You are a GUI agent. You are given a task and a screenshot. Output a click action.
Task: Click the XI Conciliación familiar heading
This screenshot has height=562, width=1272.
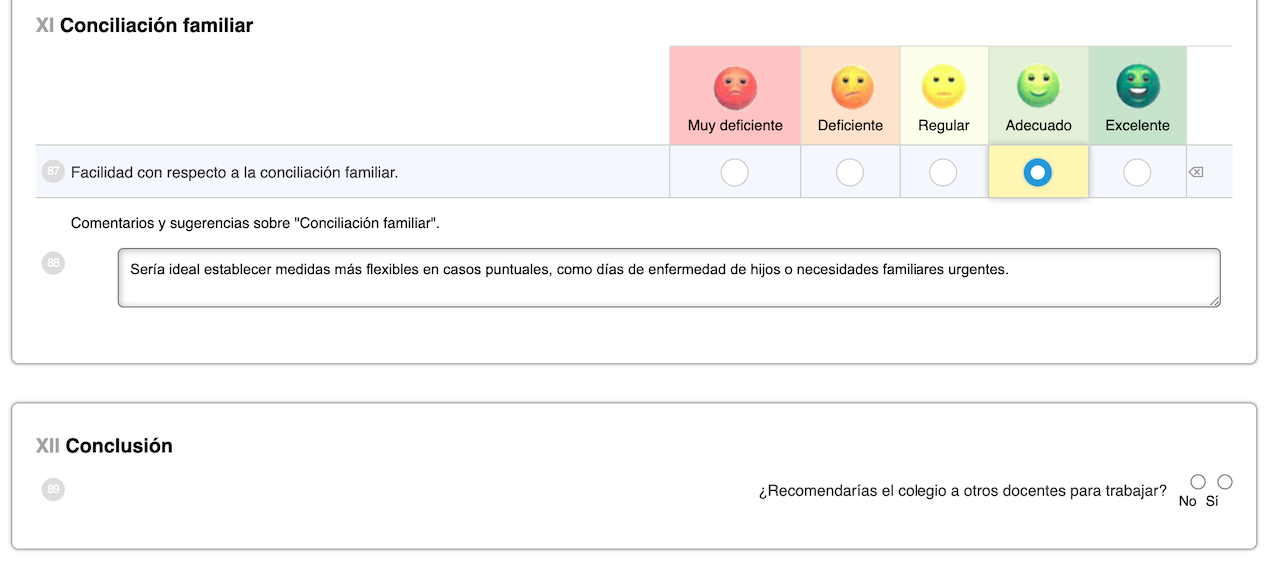point(144,26)
